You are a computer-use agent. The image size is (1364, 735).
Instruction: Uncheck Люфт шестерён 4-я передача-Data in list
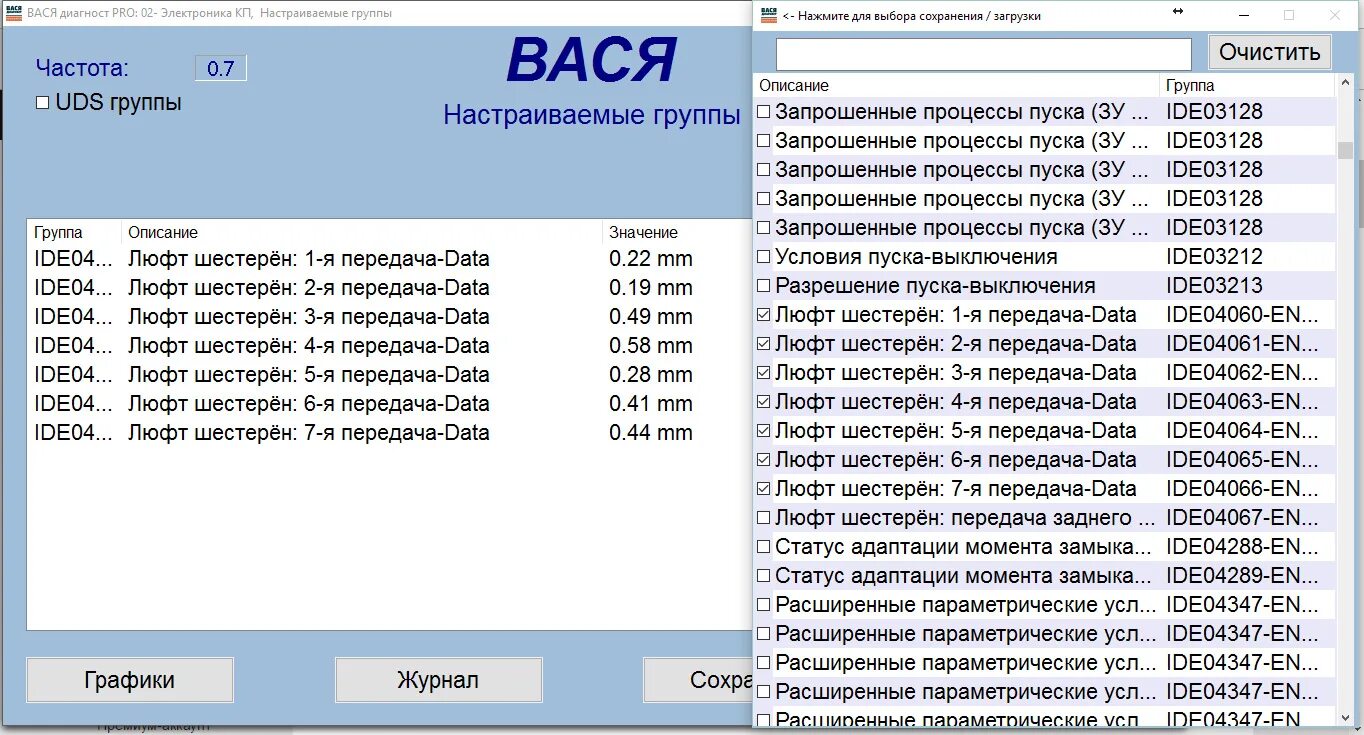tap(764, 402)
